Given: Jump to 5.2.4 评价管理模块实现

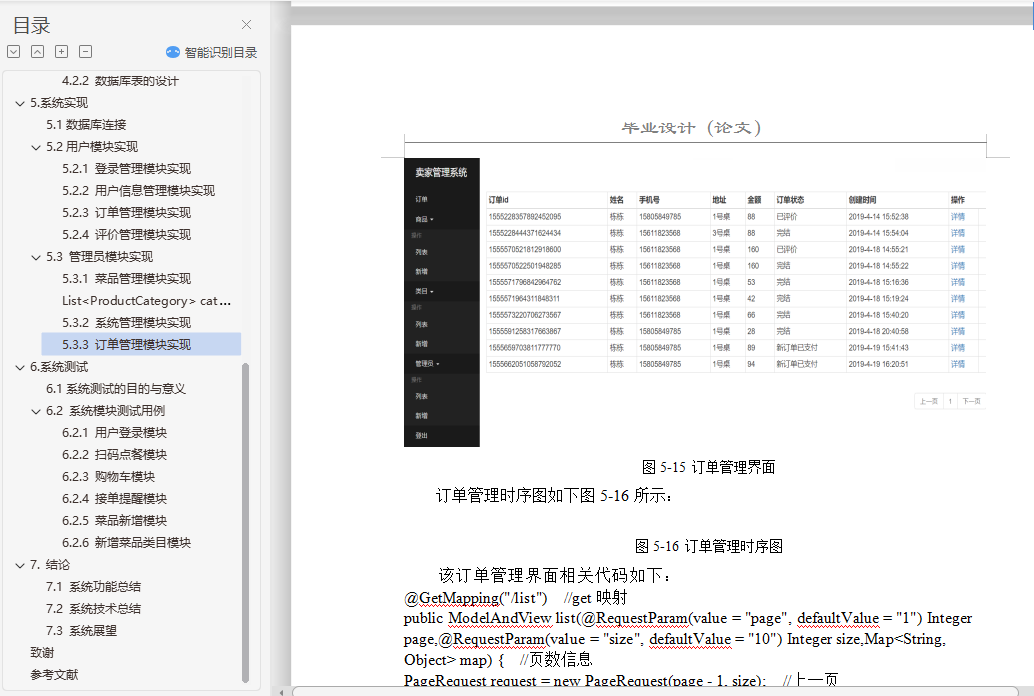Looking at the screenshot, I should 127,235.
